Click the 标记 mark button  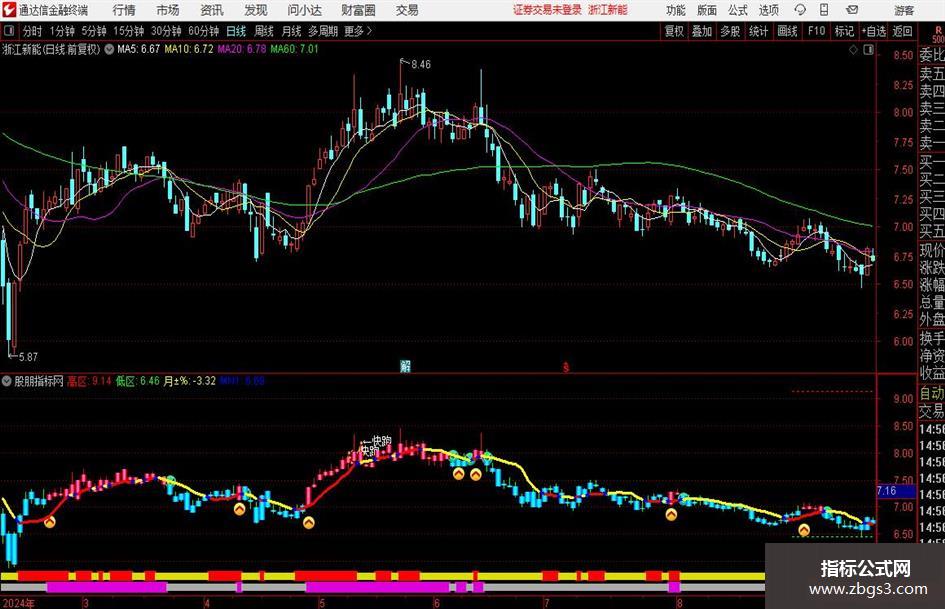[x=844, y=31]
